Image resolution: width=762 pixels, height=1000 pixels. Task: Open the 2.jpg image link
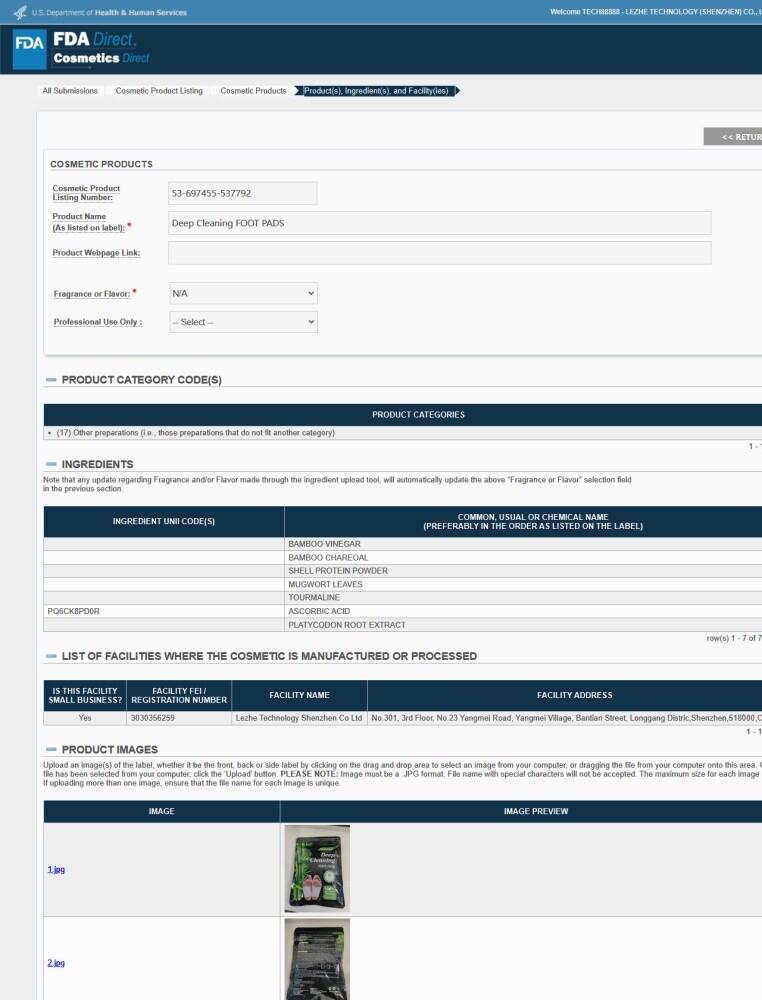(x=56, y=962)
